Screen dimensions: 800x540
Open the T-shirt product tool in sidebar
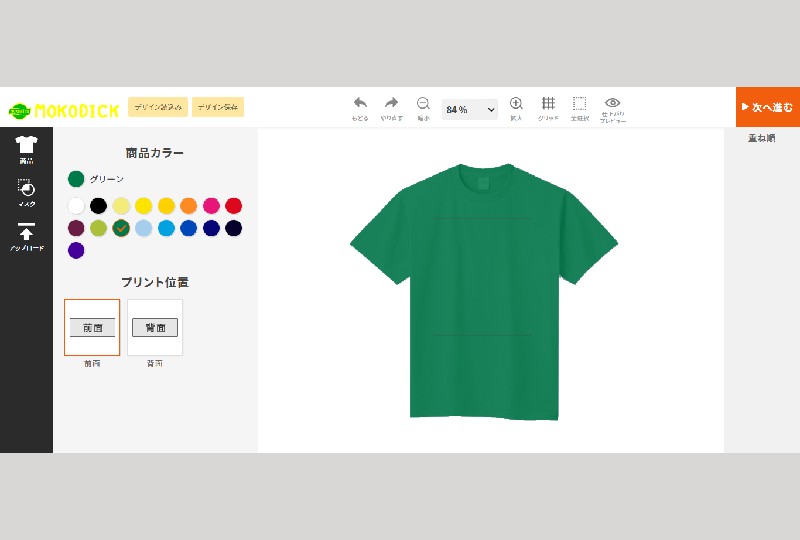pos(26,148)
